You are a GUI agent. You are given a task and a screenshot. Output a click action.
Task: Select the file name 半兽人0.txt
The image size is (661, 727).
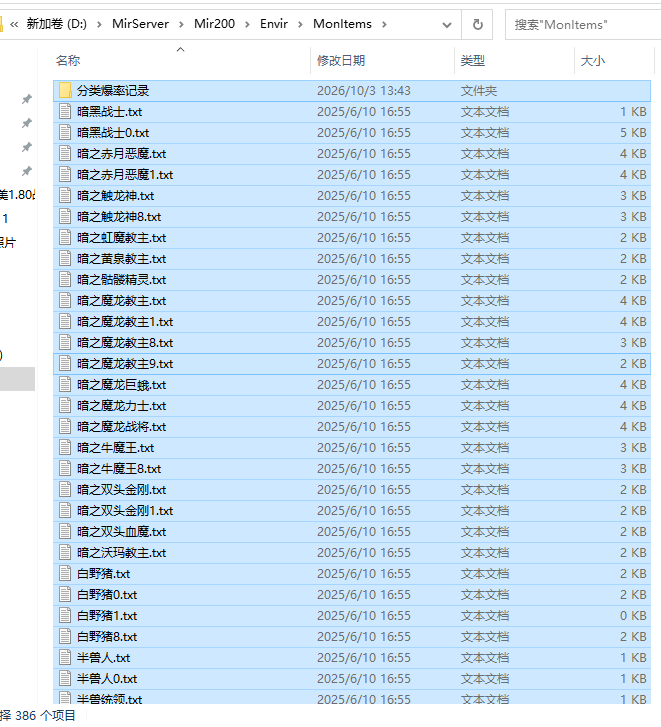point(107,679)
